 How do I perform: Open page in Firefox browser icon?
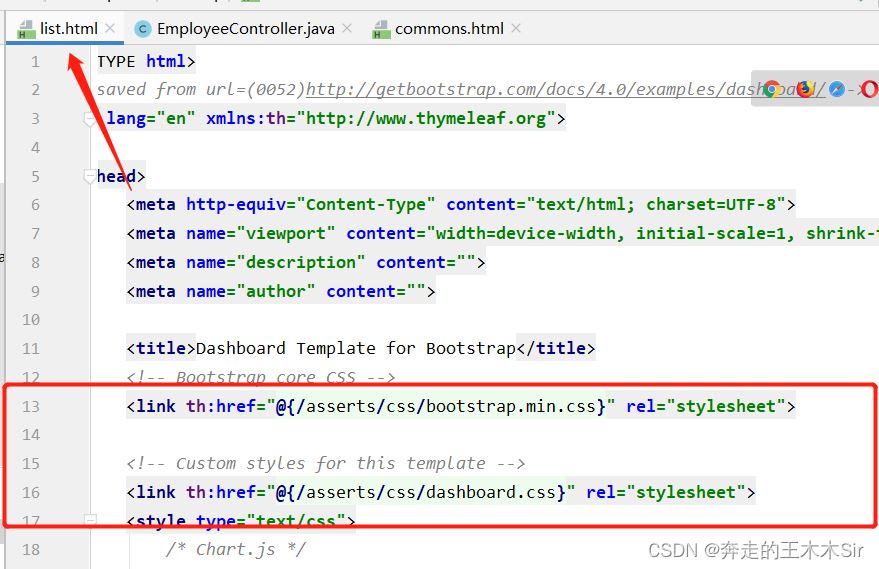[804, 90]
